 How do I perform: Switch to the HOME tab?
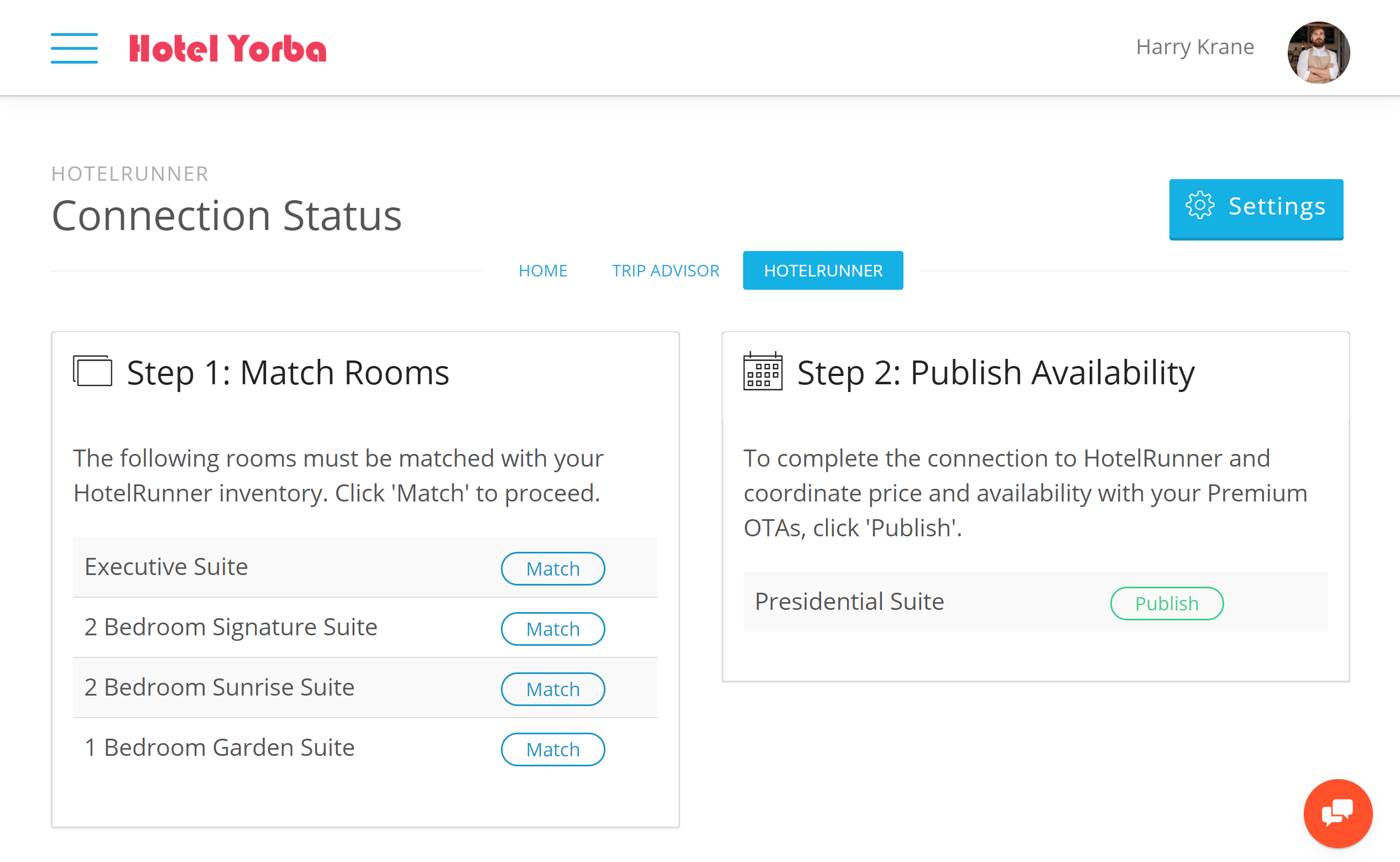click(542, 271)
